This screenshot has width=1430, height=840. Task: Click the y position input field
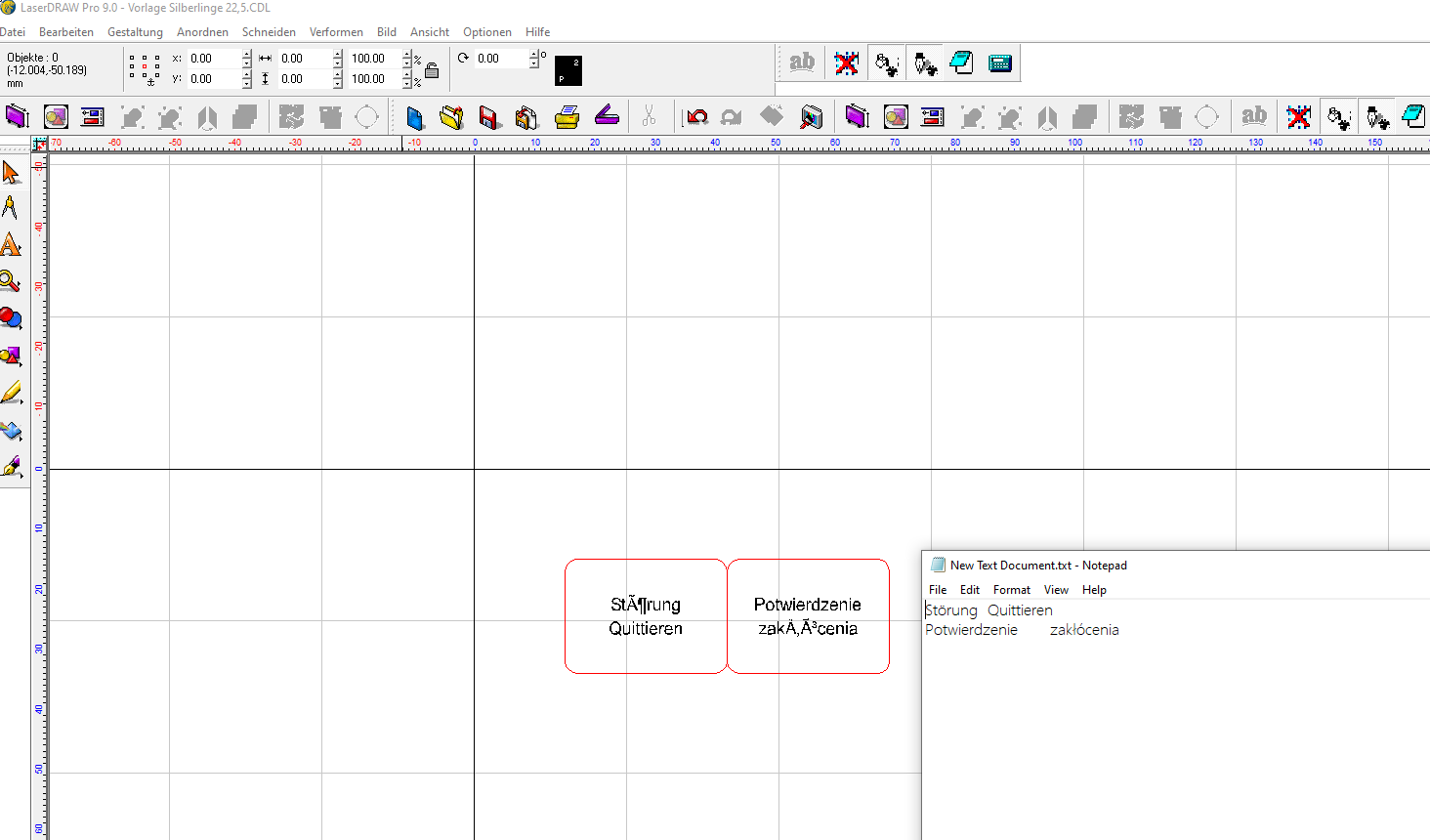tap(213, 79)
